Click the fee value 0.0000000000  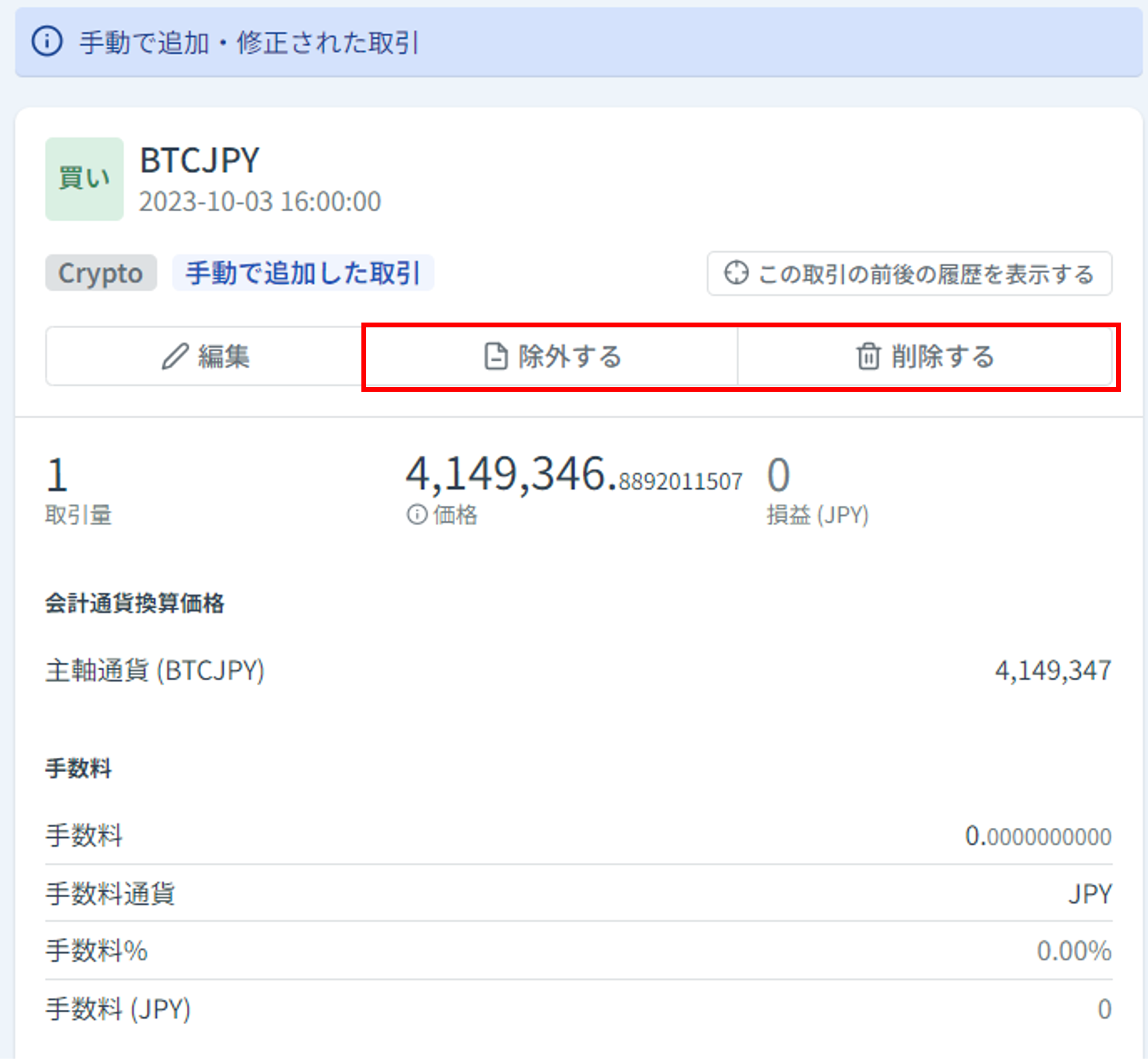(1038, 836)
